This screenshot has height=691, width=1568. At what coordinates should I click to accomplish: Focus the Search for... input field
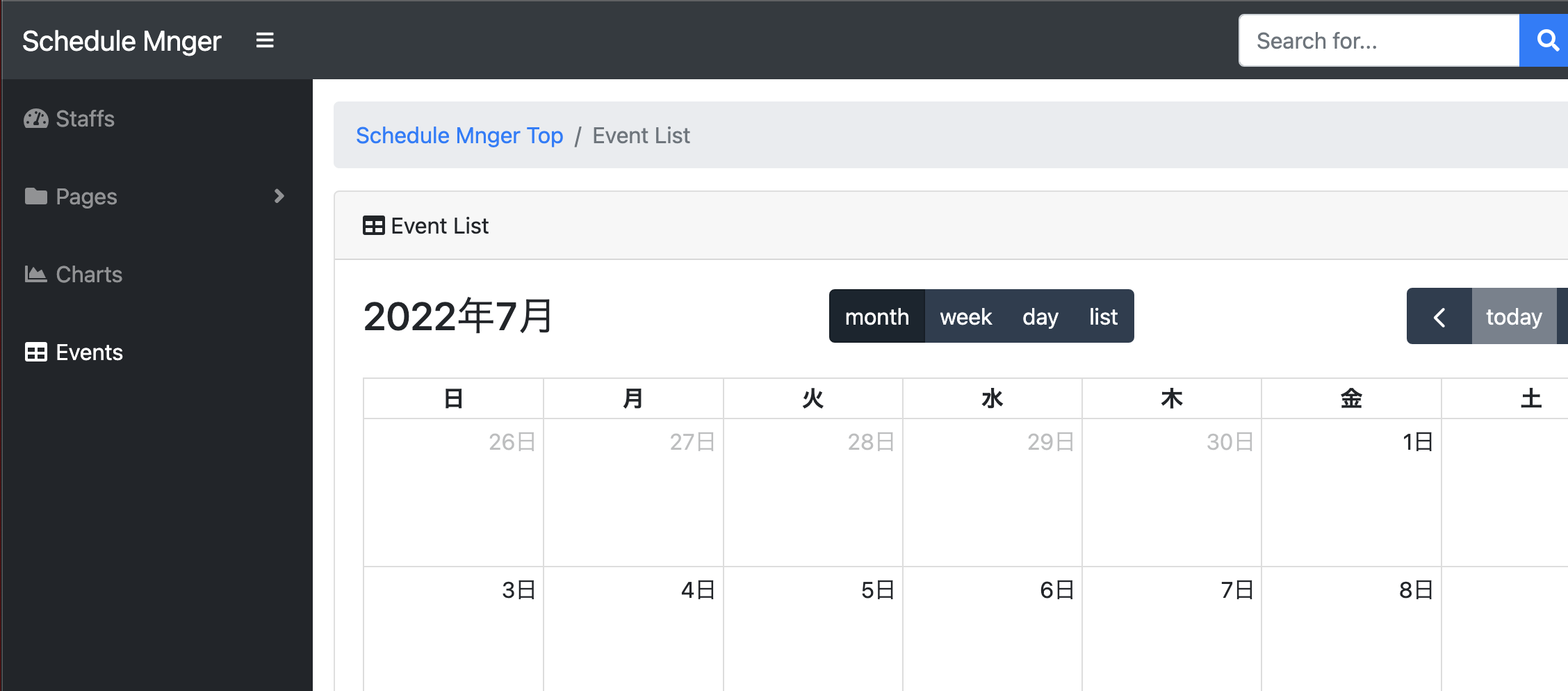[x=1379, y=41]
